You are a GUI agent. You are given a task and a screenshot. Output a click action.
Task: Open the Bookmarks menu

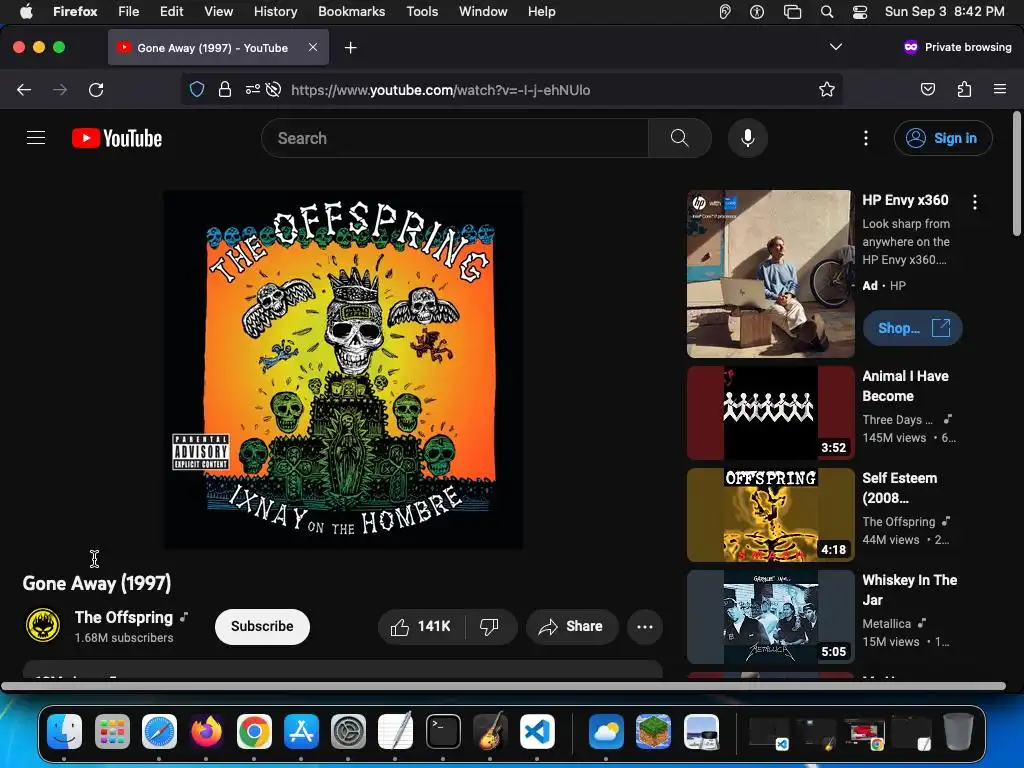[351, 12]
